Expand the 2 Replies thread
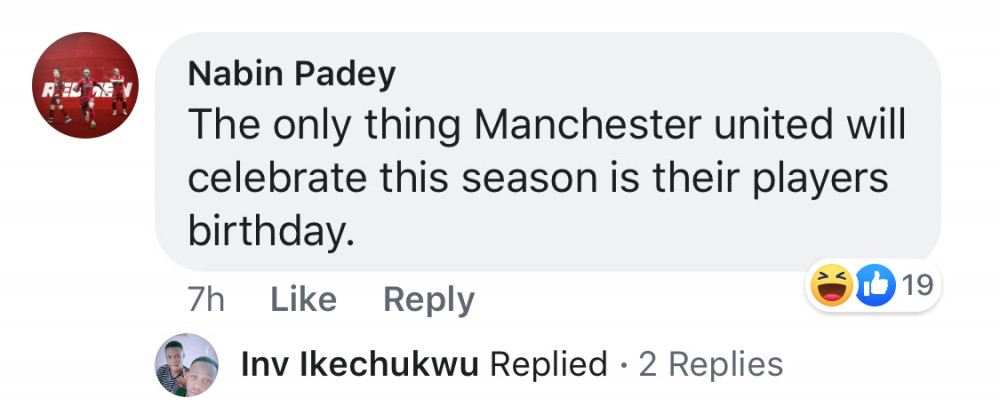 pos(711,365)
